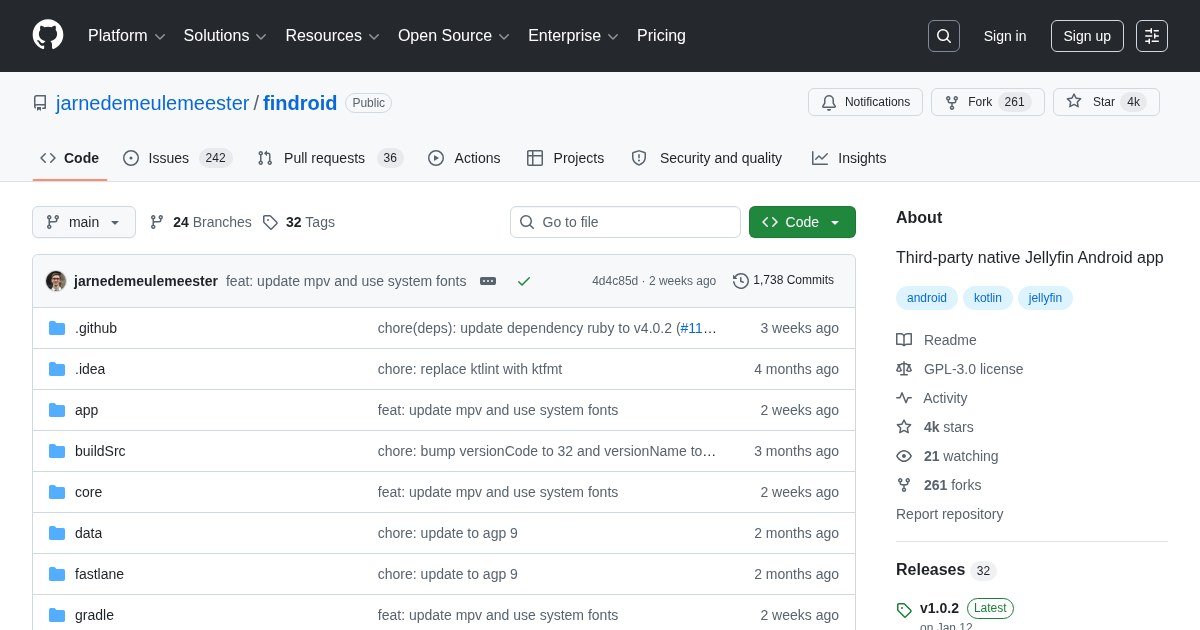Click the Sign in link
The width and height of the screenshot is (1200, 630).
click(1005, 36)
